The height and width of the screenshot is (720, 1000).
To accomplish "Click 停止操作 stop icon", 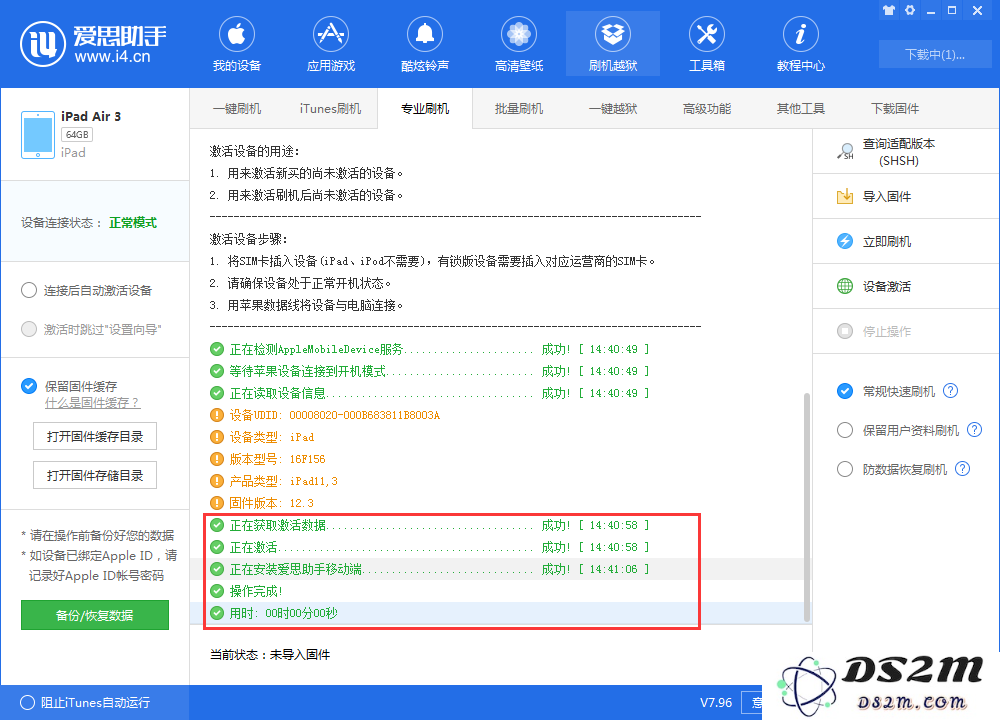I will [x=845, y=331].
